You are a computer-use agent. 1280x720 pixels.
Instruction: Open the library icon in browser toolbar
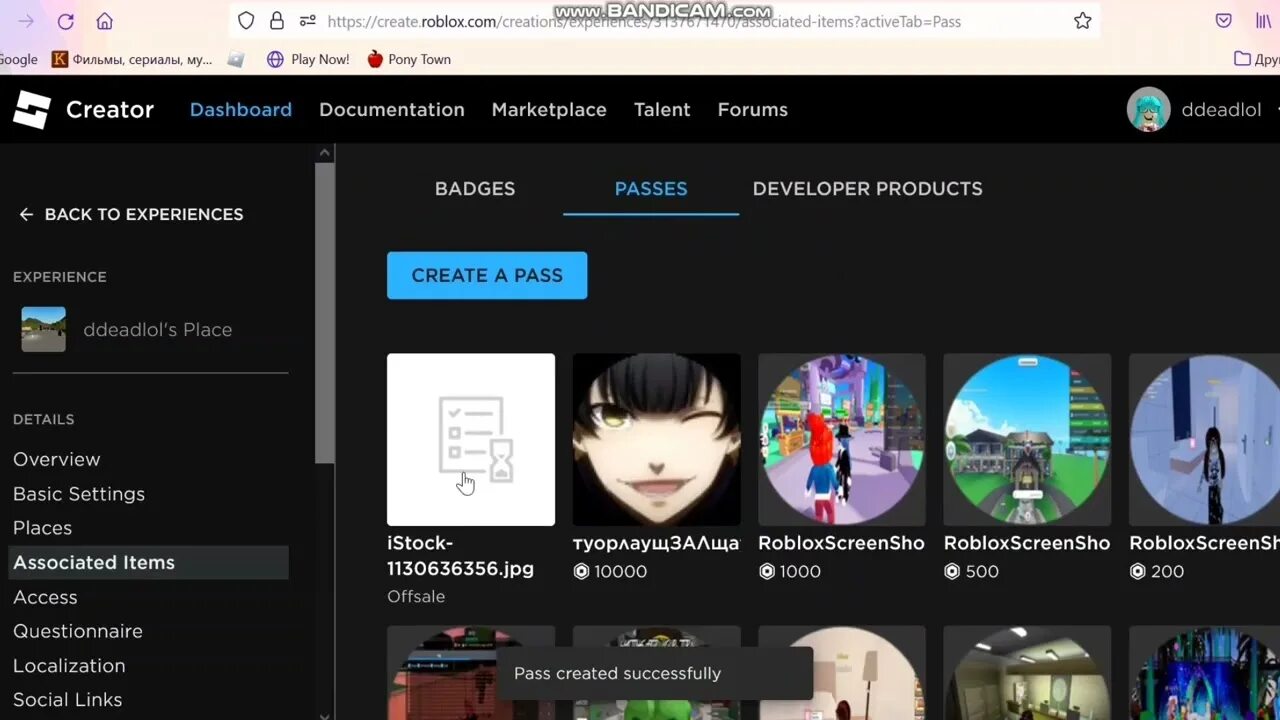pos(1264,20)
